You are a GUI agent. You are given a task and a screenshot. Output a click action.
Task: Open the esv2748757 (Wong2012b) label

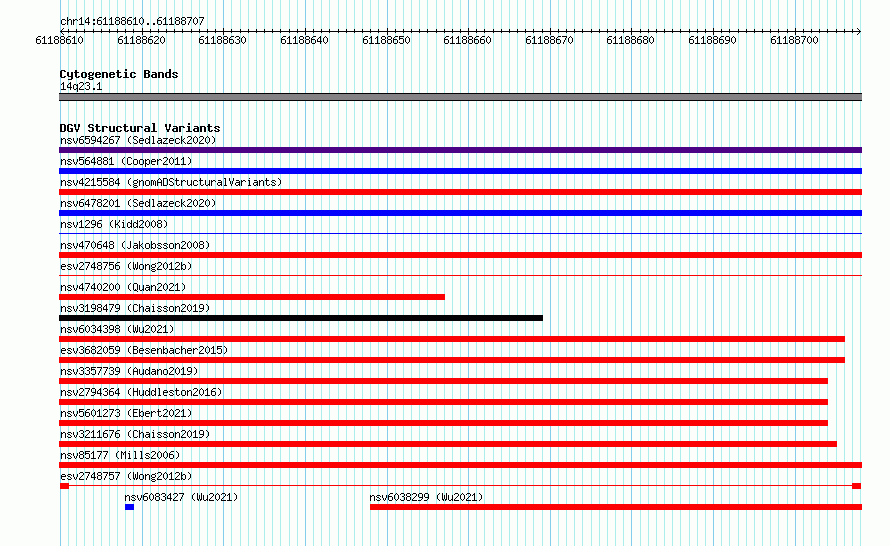click(126, 476)
